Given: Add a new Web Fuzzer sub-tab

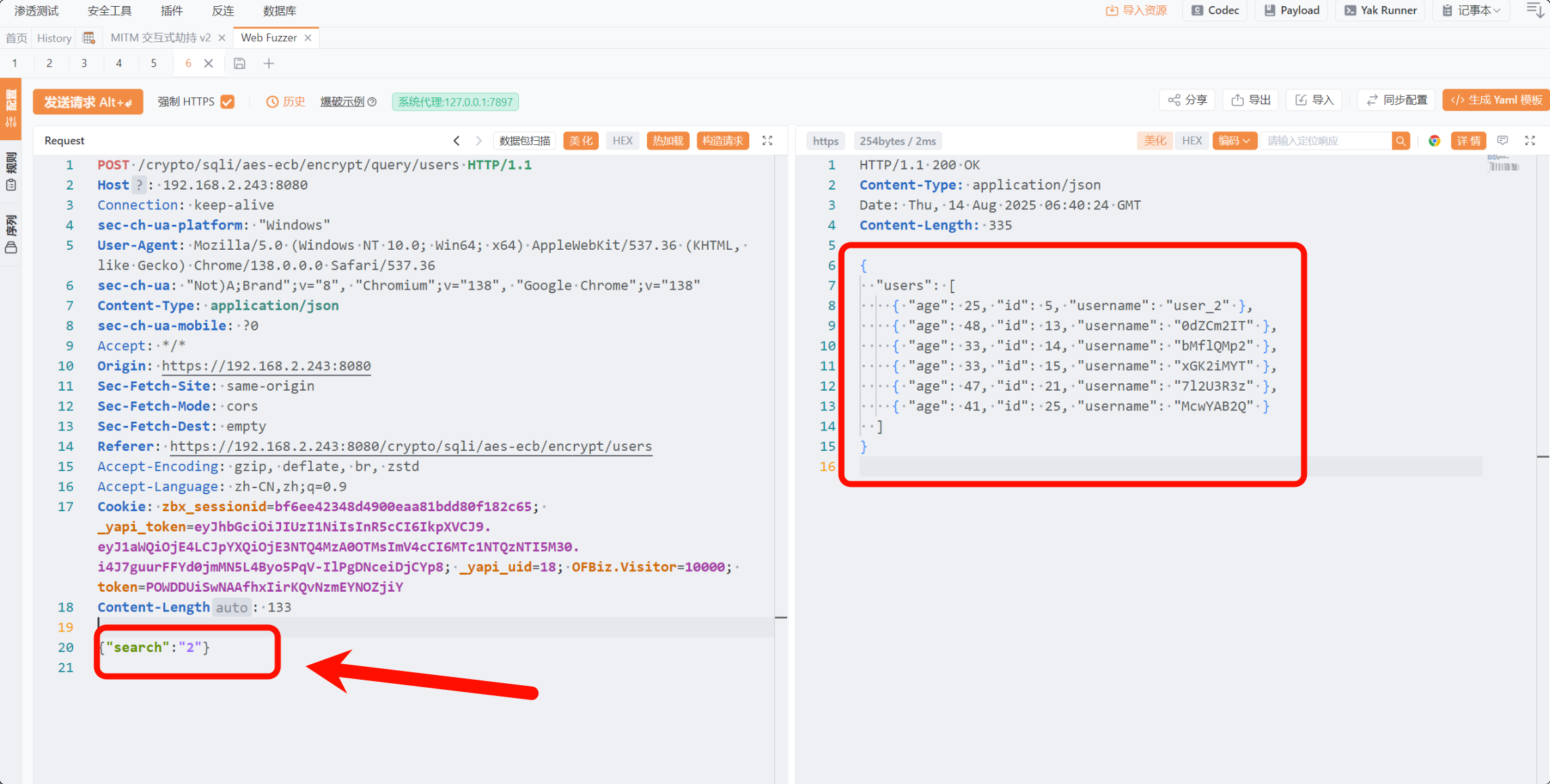Looking at the screenshot, I should (x=269, y=64).
